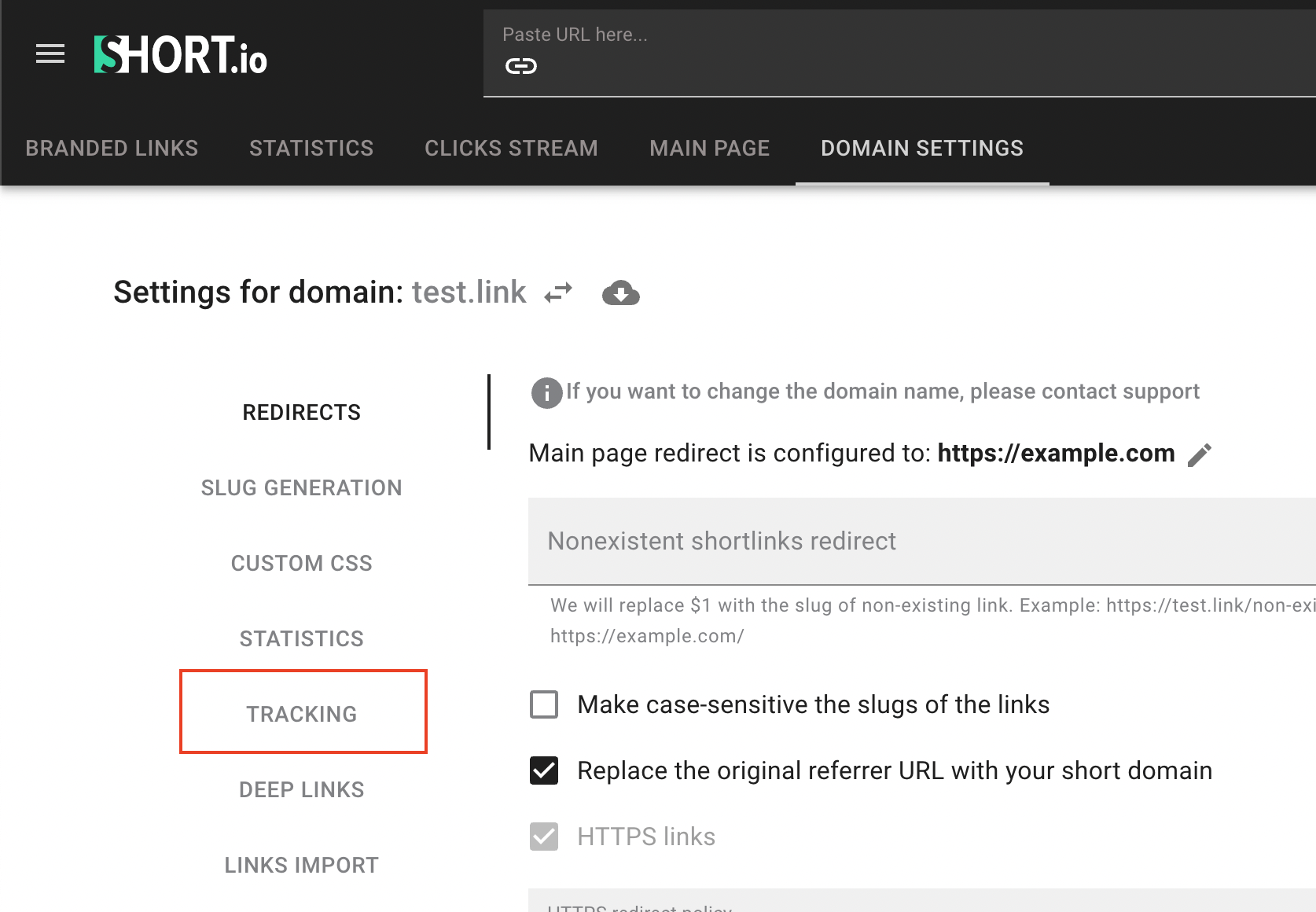Edit main page redirect with pencil icon
This screenshot has width=1316, height=912.
[x=1199, y=454]
